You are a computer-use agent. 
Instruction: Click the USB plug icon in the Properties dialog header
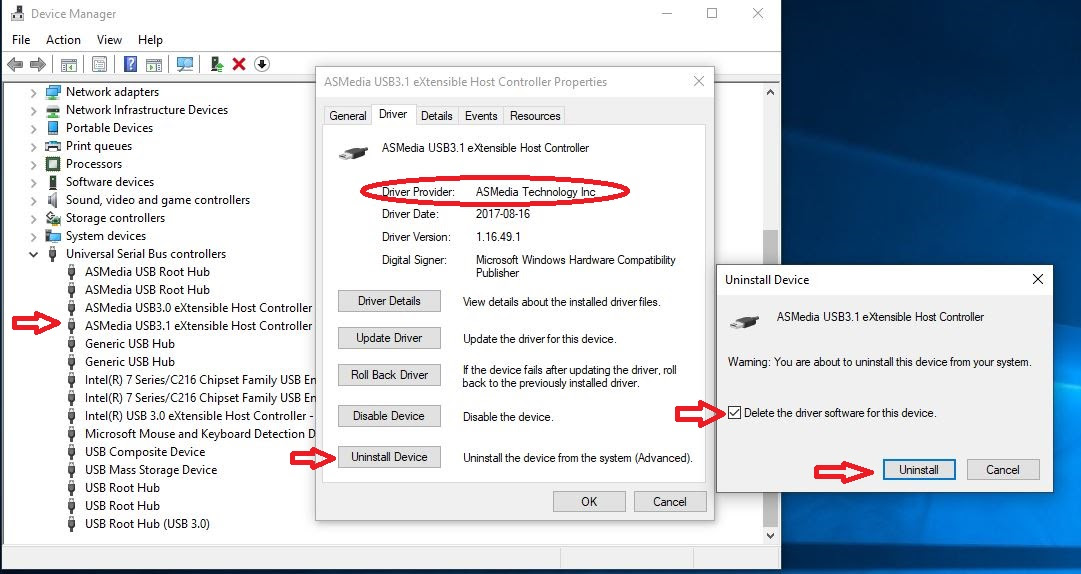pyautogui.click(x=354, y=152)
